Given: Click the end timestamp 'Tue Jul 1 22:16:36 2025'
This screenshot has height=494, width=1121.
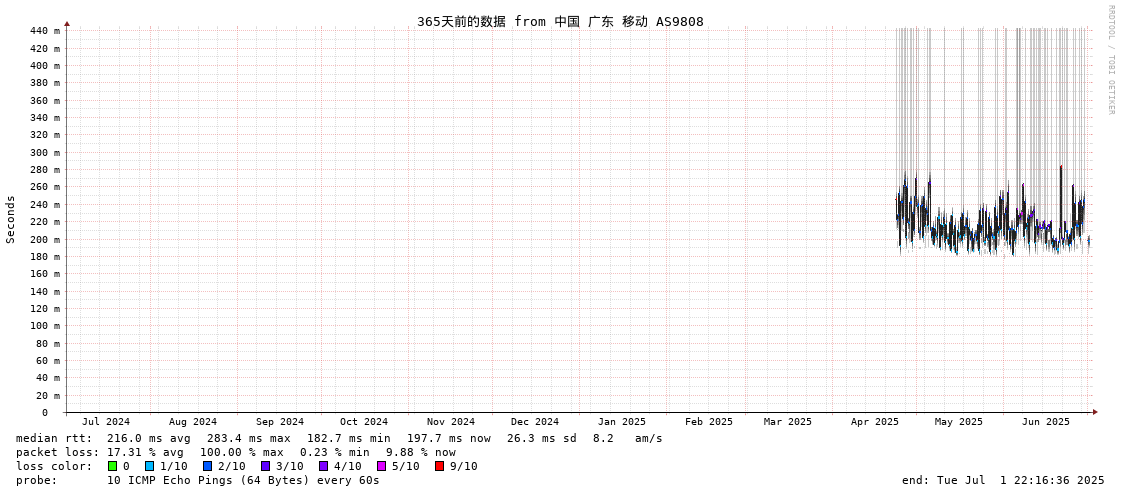Looking at the screenshot, I should [x=1019, y=480].
